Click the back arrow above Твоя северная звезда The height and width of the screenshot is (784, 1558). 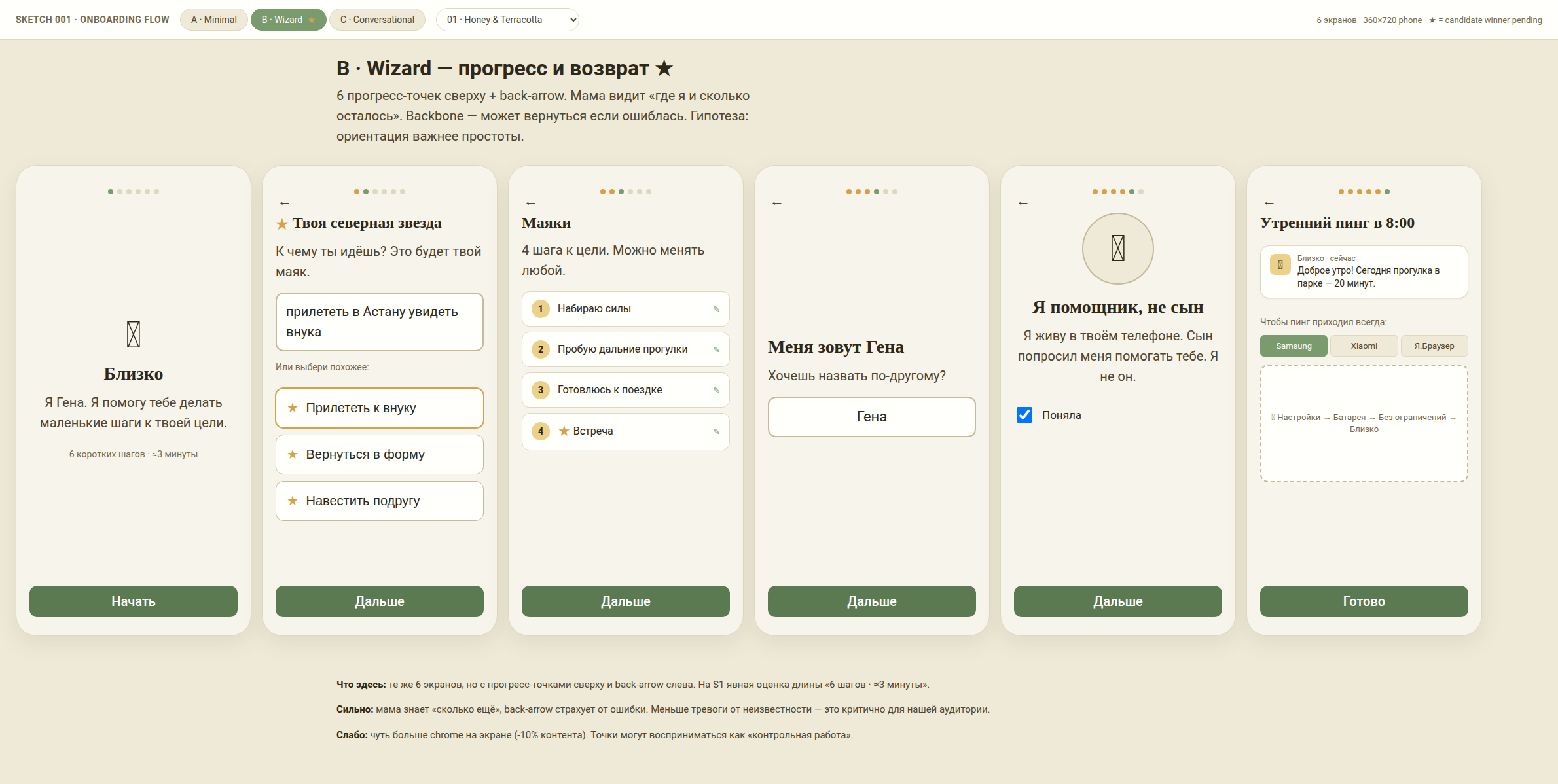[x=285, y=204]
